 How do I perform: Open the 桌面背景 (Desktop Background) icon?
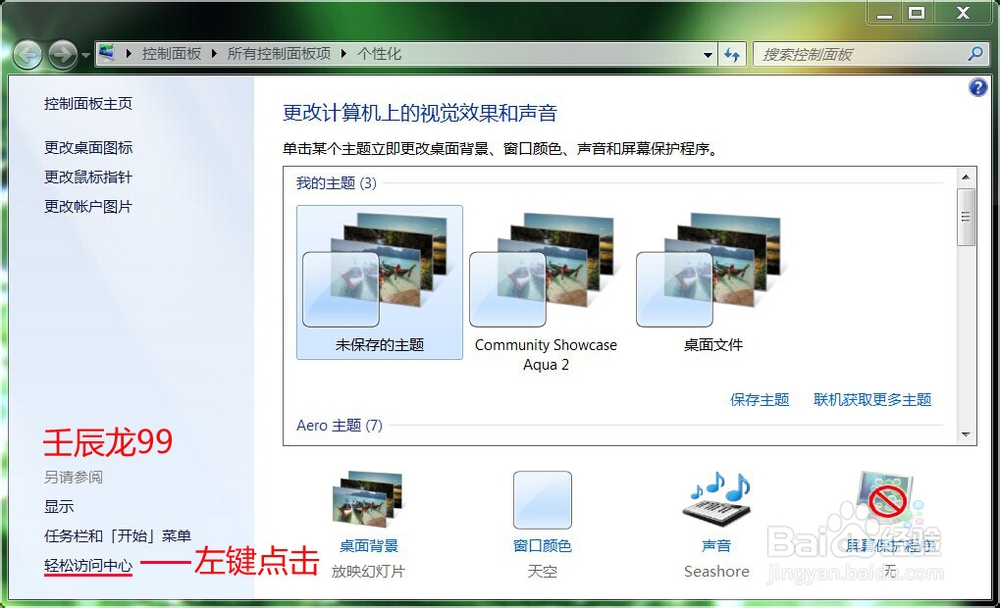(366, 497)
